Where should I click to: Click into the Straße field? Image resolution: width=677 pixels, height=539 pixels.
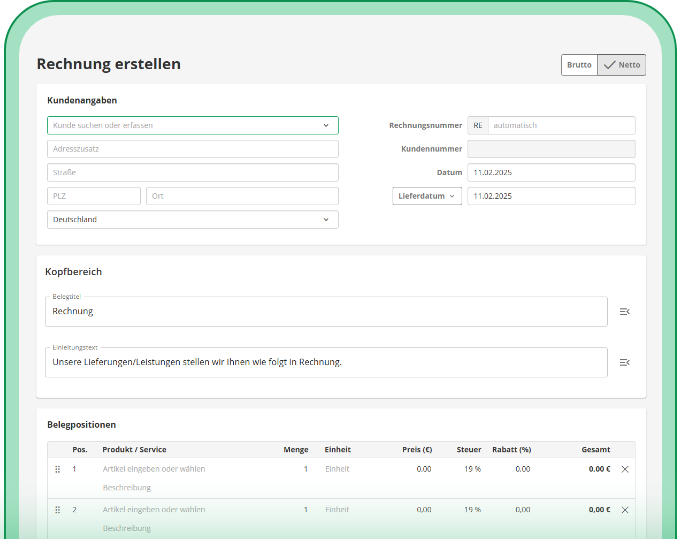[x=192, y=172]
